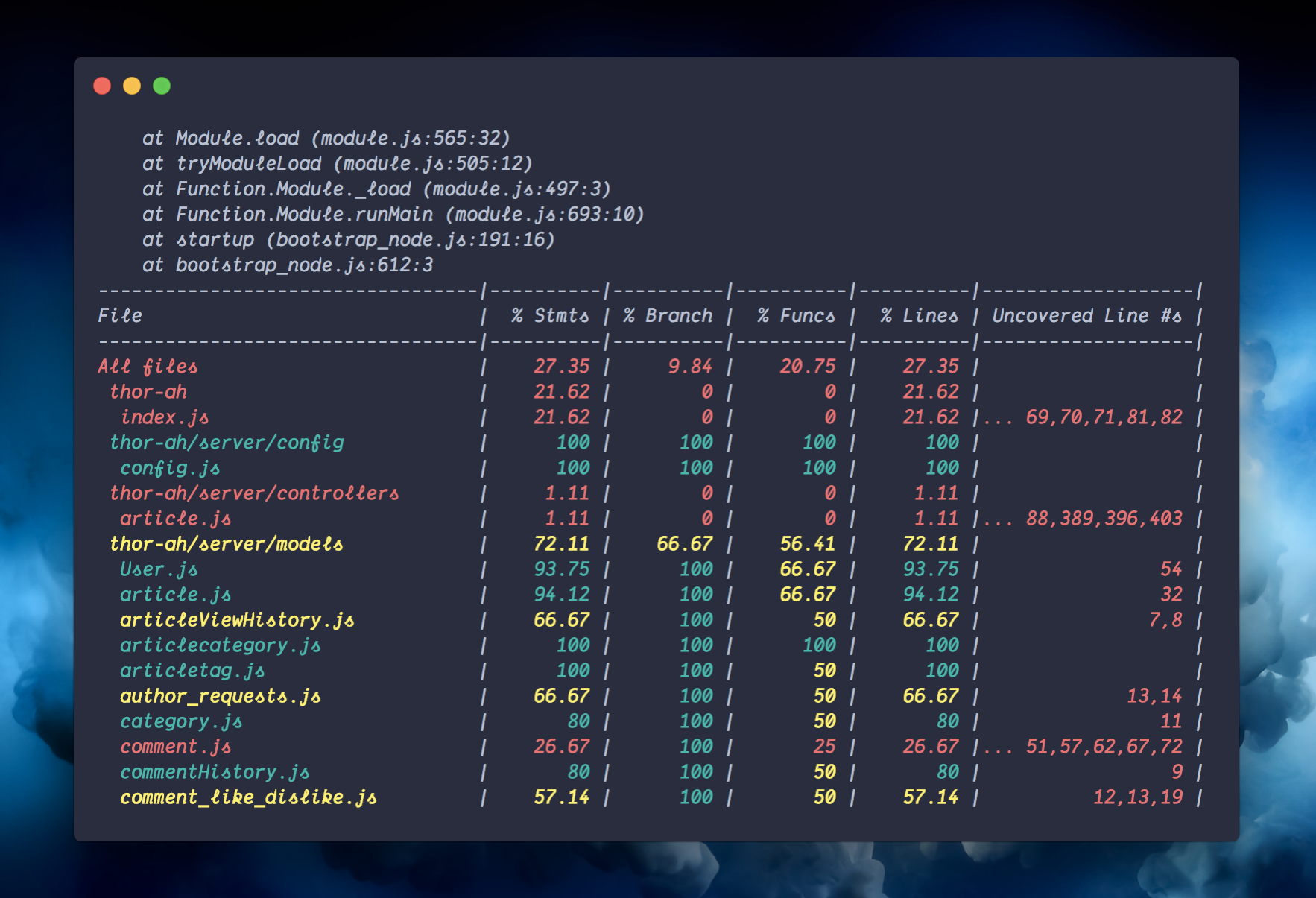The height and width of the screenshot is (898, 1316).
Task: Select the articleViewHistory.js file name
Action: 237,620
